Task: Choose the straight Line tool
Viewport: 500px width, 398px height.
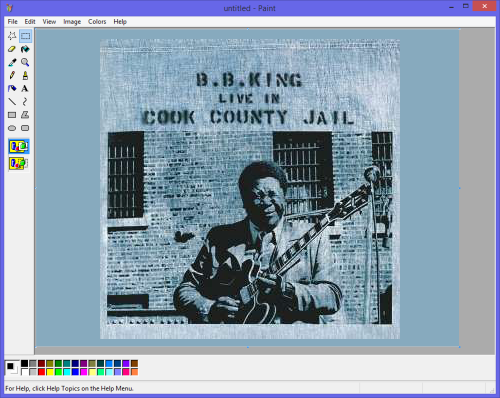Action: tap(12, 102)
